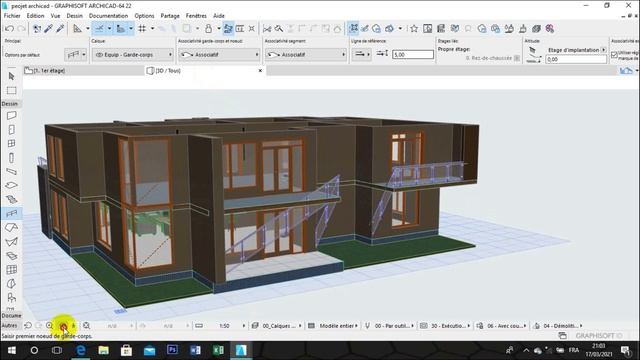The image size is (640, 360).
Task: Select the active Railing tool
Action: (11, 213)
